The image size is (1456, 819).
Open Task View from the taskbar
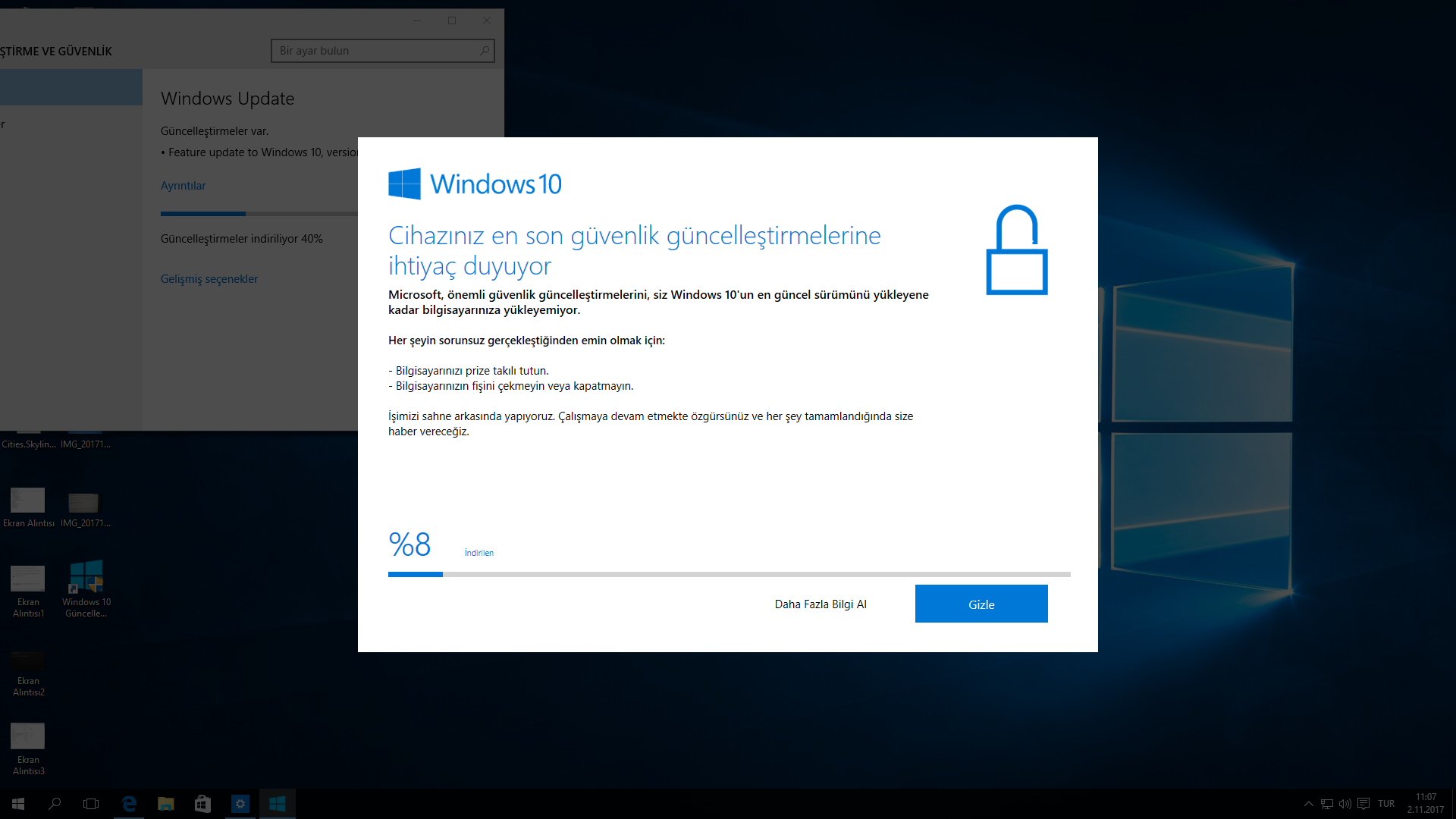tap(91, 804)
